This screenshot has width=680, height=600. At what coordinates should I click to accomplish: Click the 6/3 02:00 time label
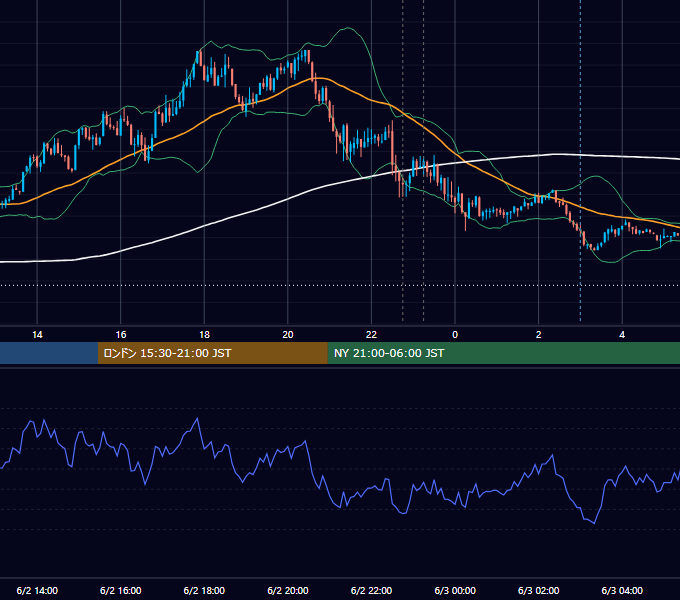(x=539, y=590)
